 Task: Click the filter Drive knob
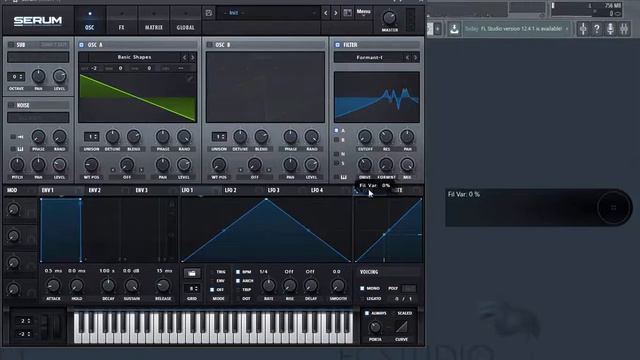click(x=364, y=165)
